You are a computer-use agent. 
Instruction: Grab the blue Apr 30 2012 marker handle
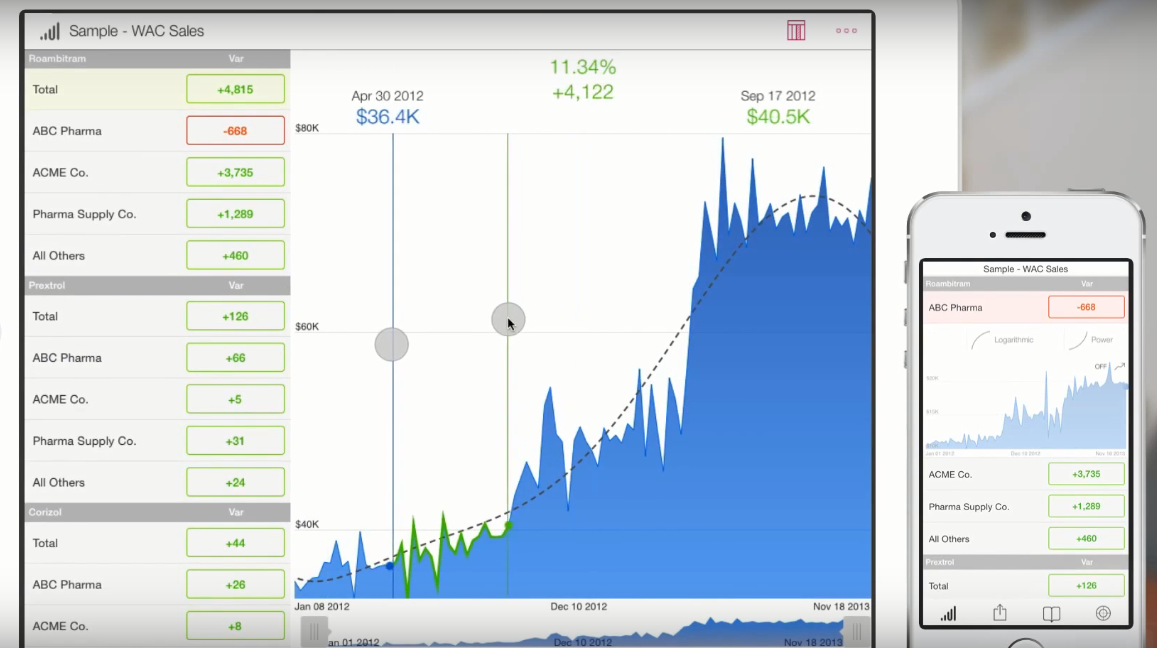pyautogui.click(x=391, y=345)
